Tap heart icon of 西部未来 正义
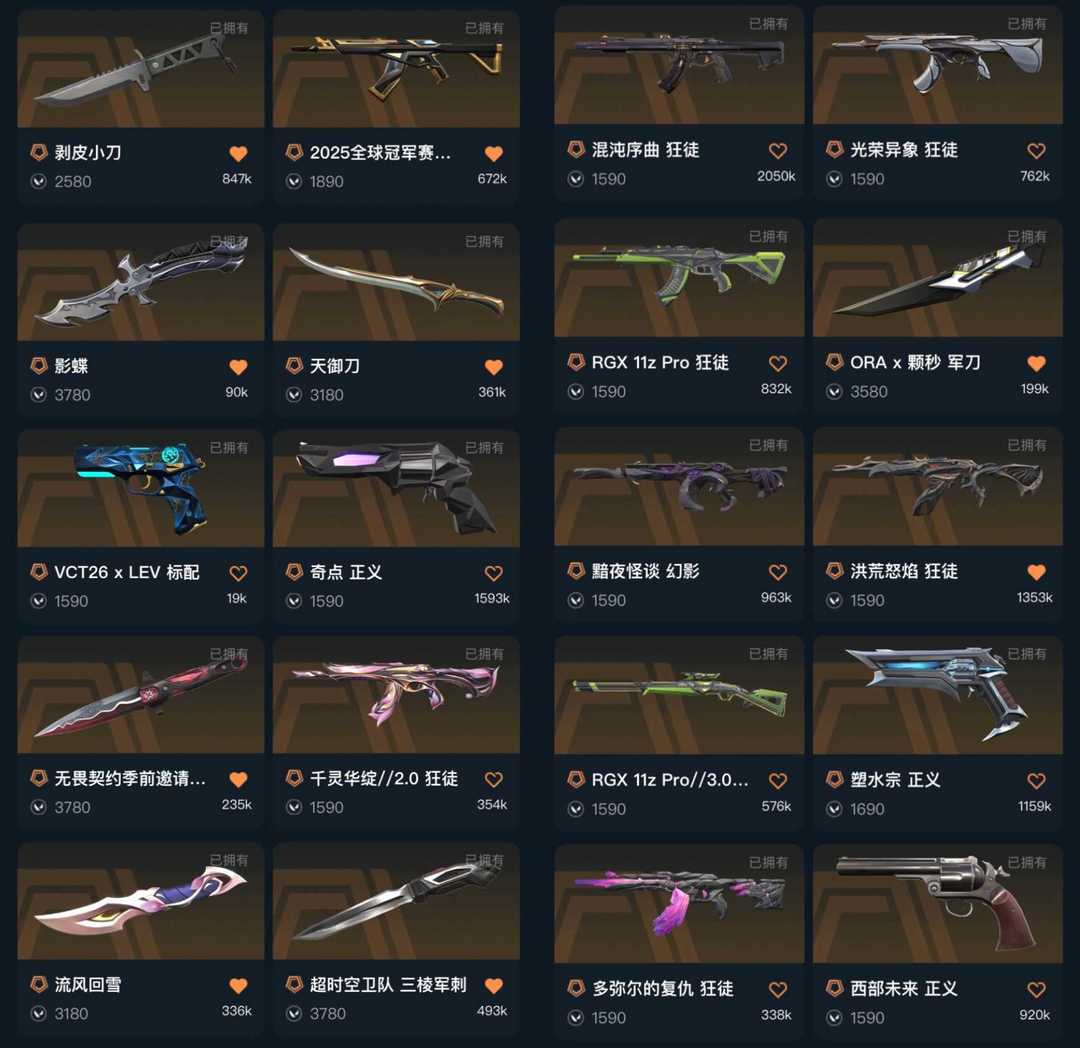The height and width of the screenshot is (1048, 1080). click(x=1036, y=989)
